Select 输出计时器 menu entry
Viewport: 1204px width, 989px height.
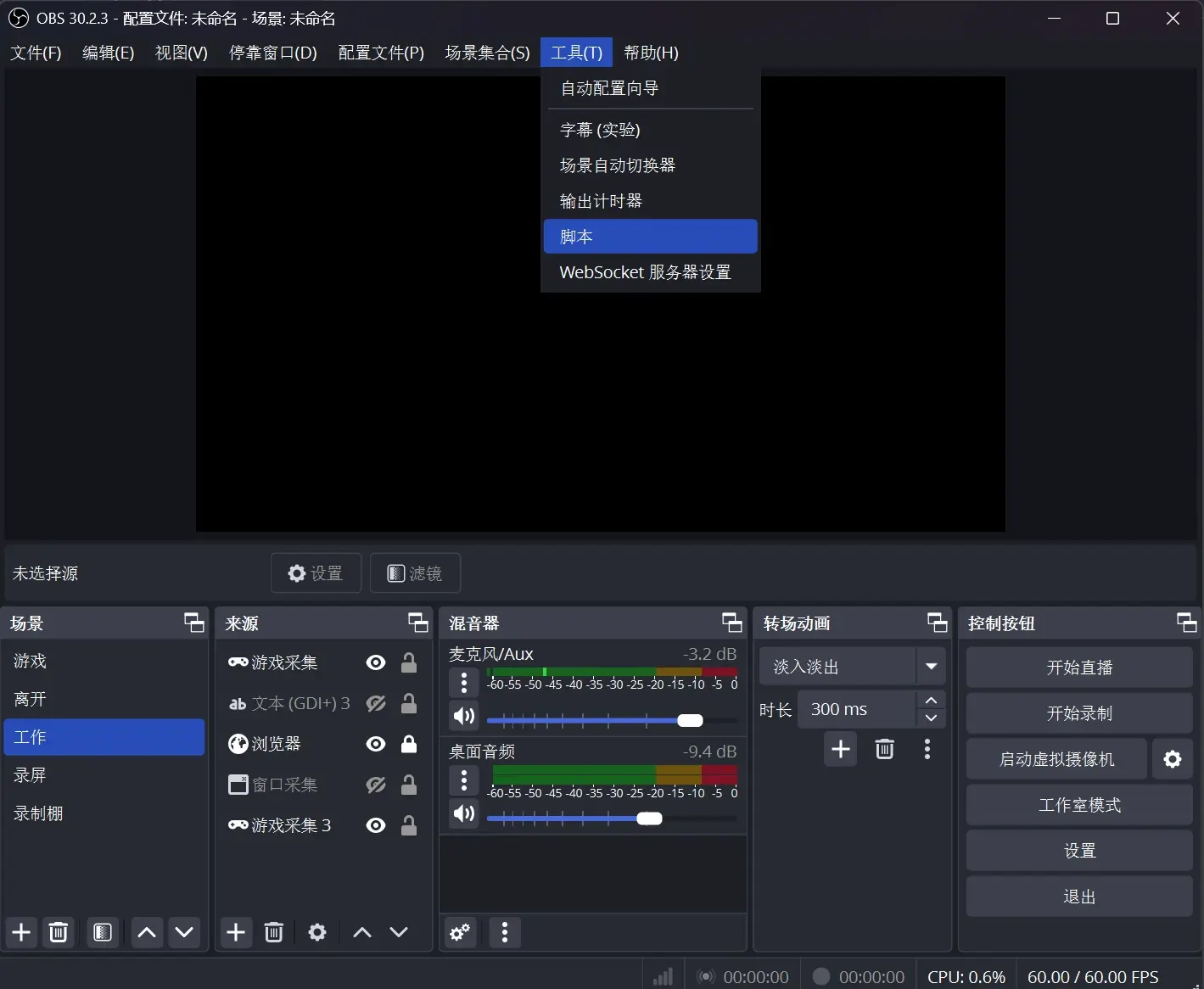[650, 201]
